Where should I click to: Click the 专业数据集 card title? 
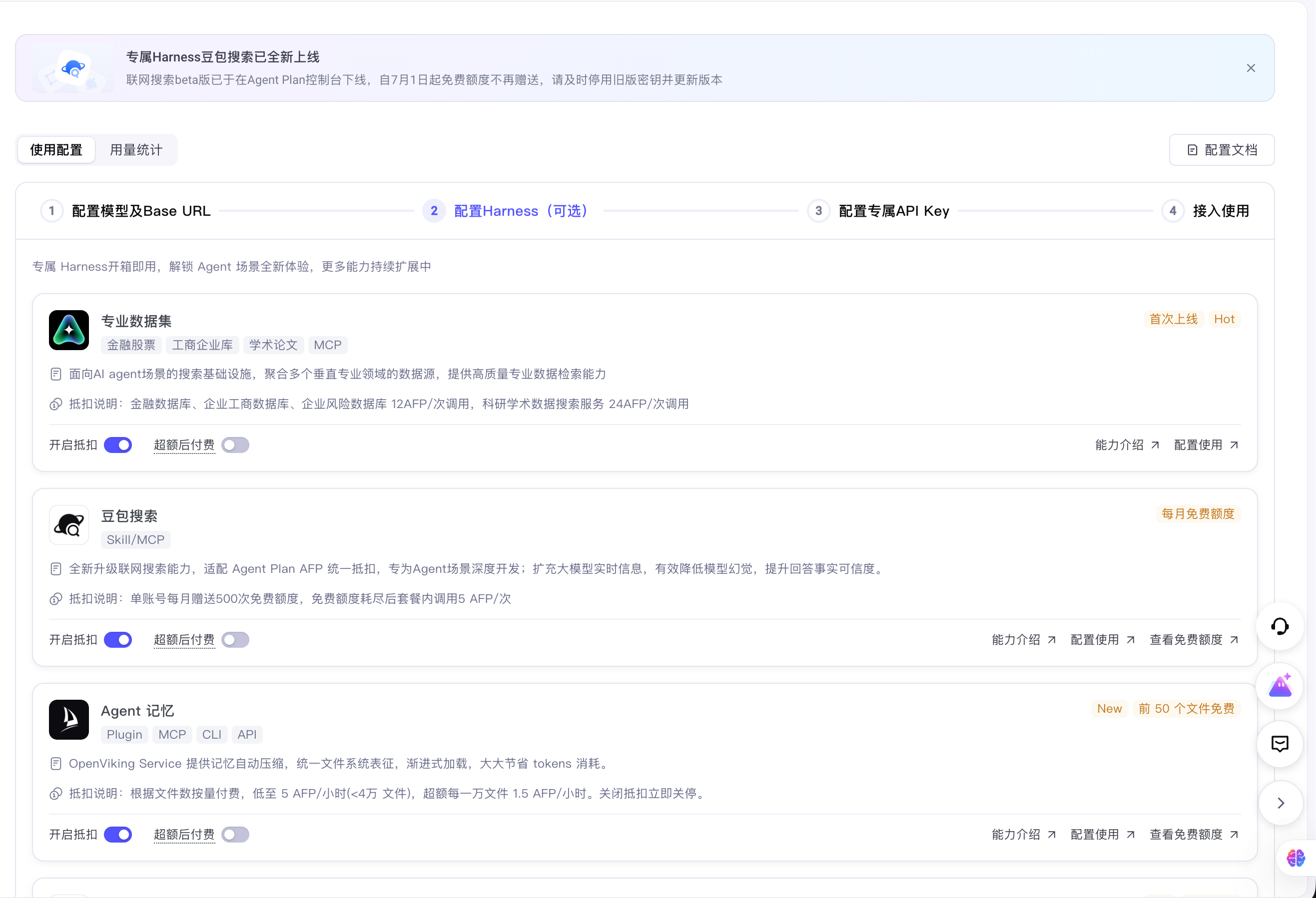pyautogui.click(x=136, y=321)
